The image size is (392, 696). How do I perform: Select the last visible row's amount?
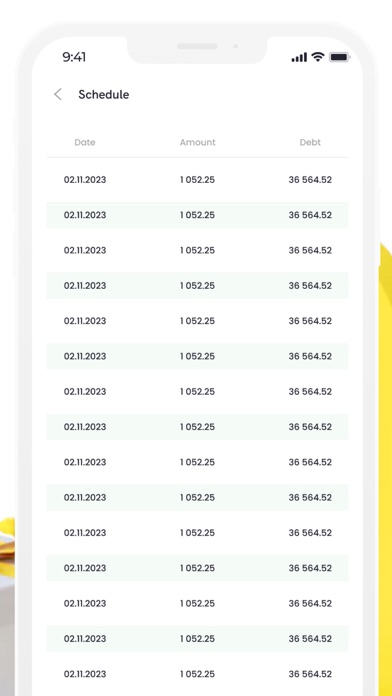tap(197, 674)
